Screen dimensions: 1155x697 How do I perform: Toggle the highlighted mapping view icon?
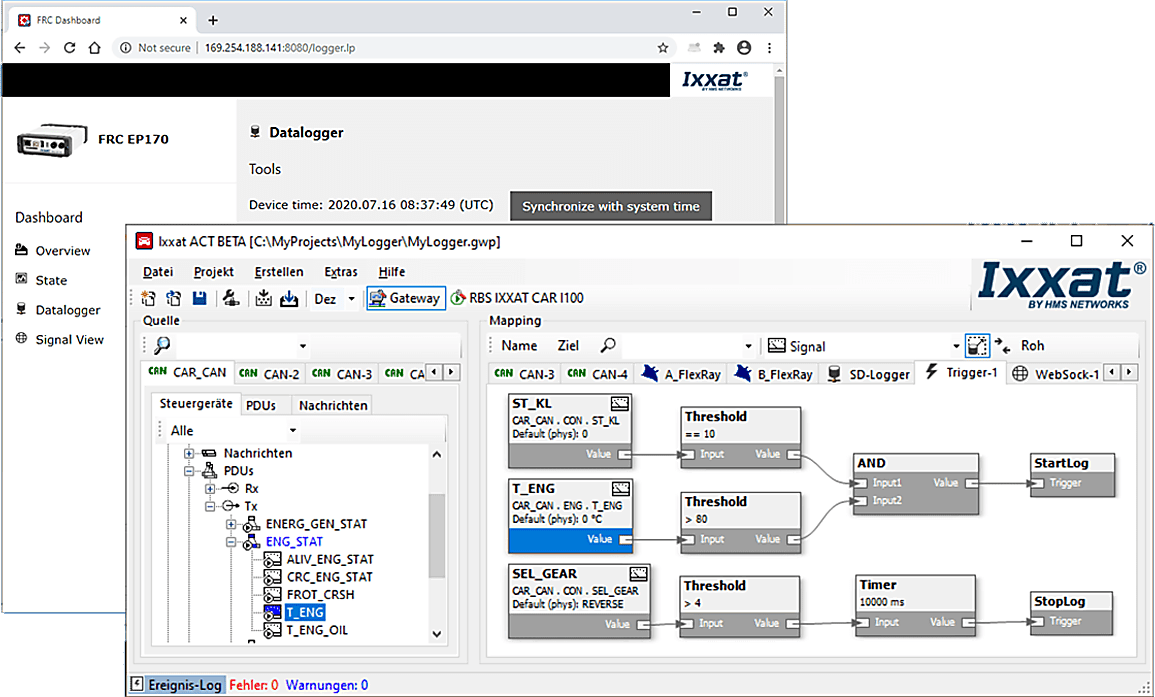[977, 346]
